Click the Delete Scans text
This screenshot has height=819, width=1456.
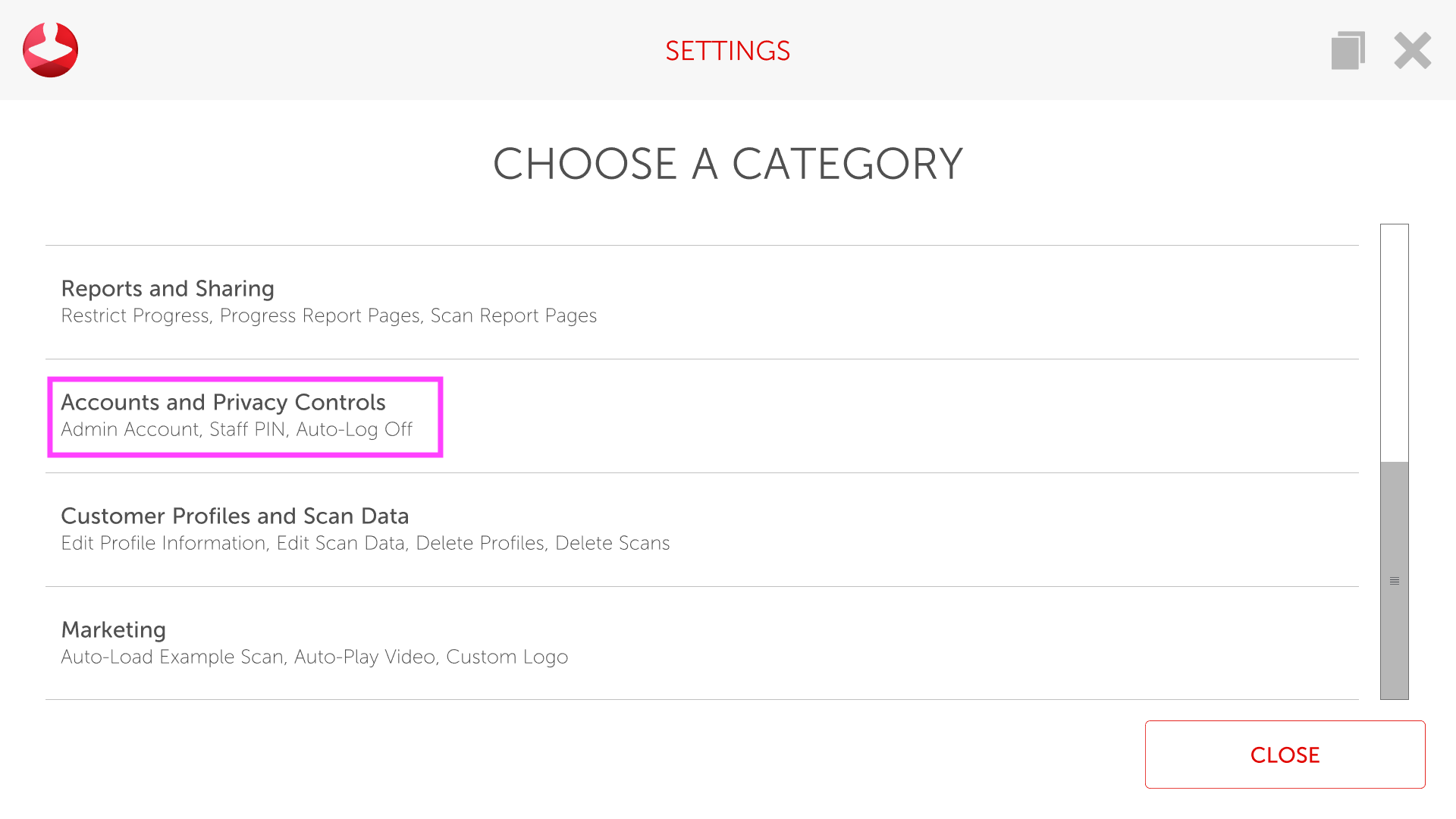[x=612, y=544]
